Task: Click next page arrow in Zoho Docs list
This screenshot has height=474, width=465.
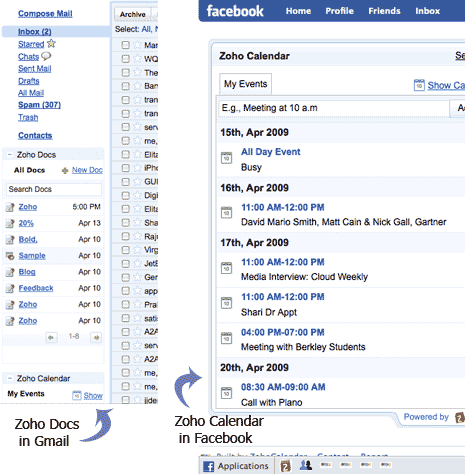Action: [x=96, y=337]
